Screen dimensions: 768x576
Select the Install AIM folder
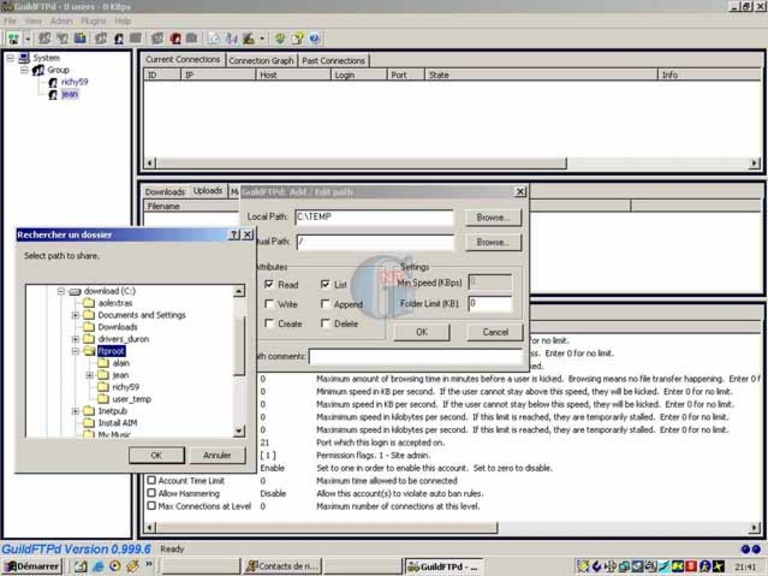click(118, 423)
